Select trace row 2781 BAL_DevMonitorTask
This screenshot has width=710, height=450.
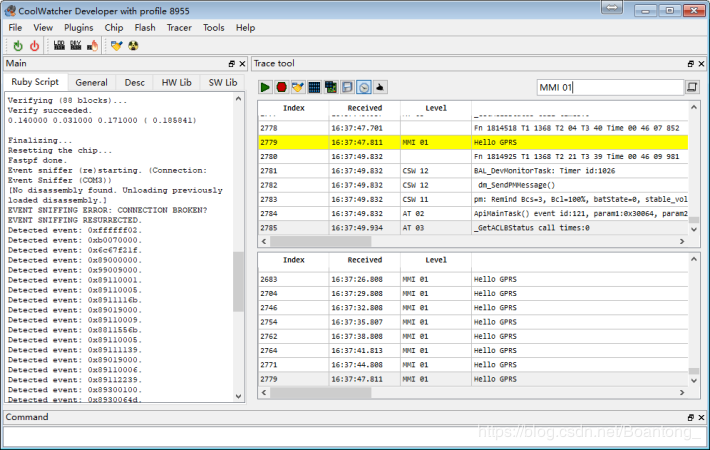(473, 171)
